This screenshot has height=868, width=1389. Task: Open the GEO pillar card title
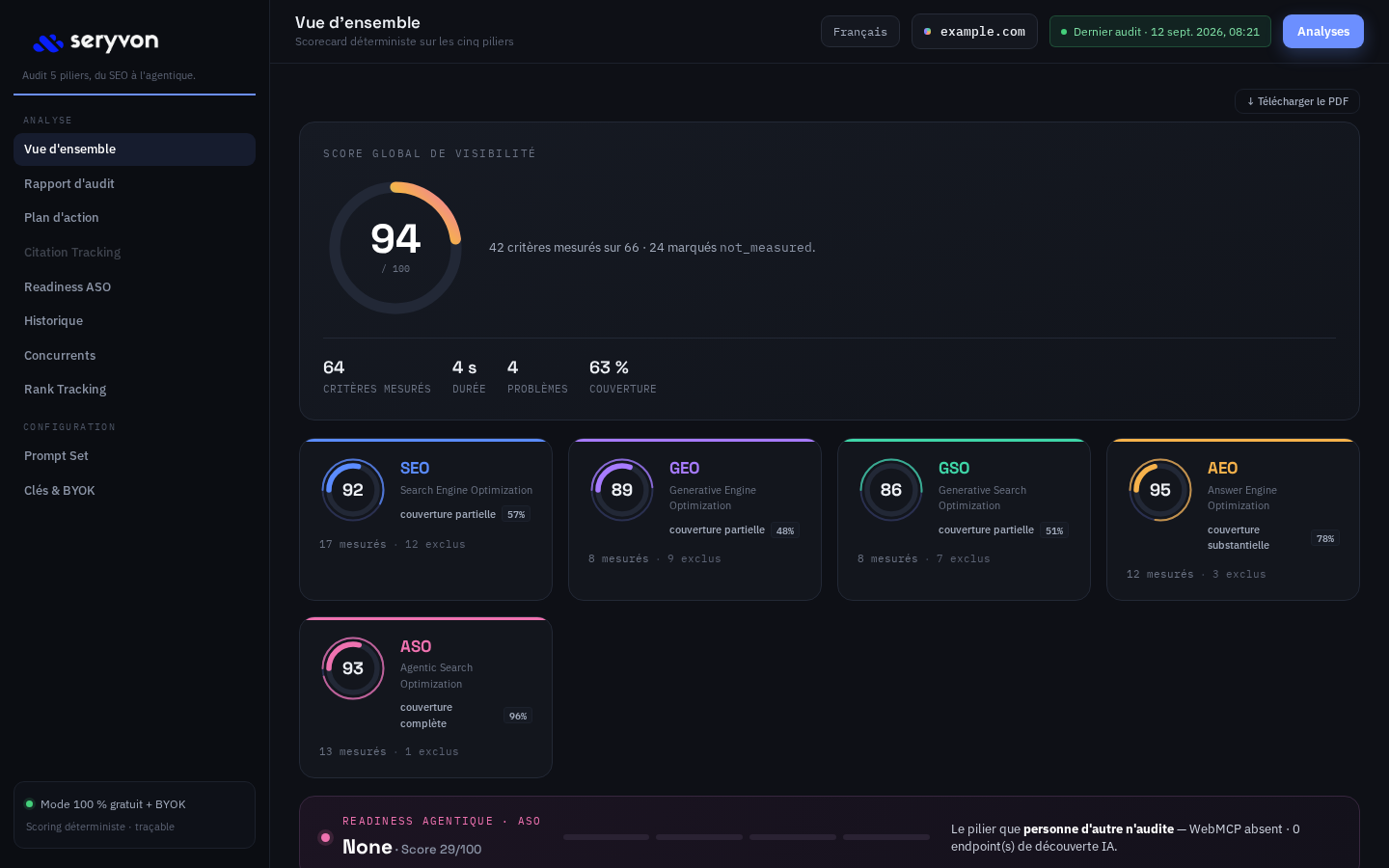(x=684, y=468)
